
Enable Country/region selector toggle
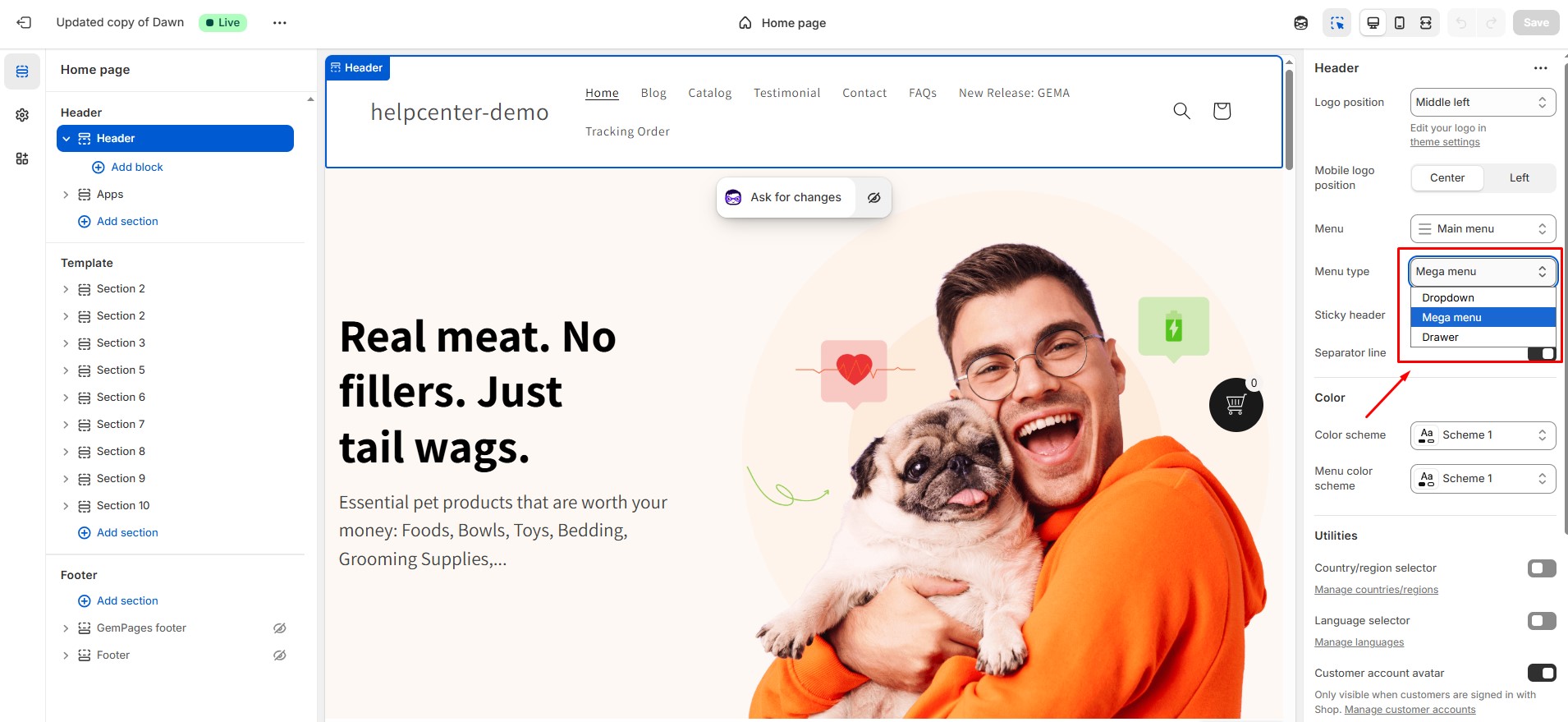click(1542, 568)
